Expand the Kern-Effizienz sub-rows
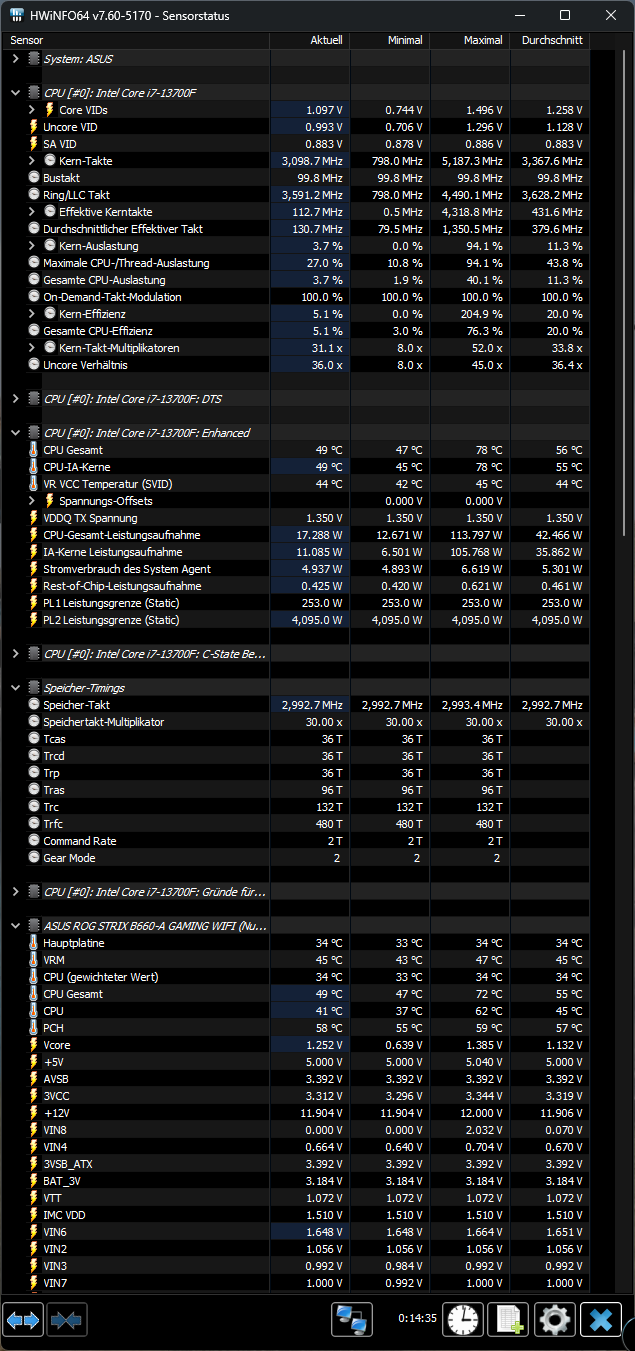The height and width of the screenshot is (1351, 635). click(33, 314)
